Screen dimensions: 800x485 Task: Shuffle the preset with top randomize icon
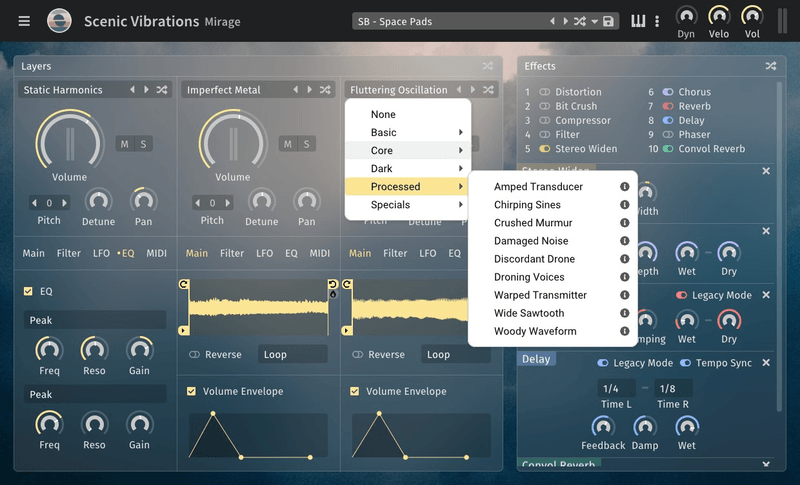580,21
